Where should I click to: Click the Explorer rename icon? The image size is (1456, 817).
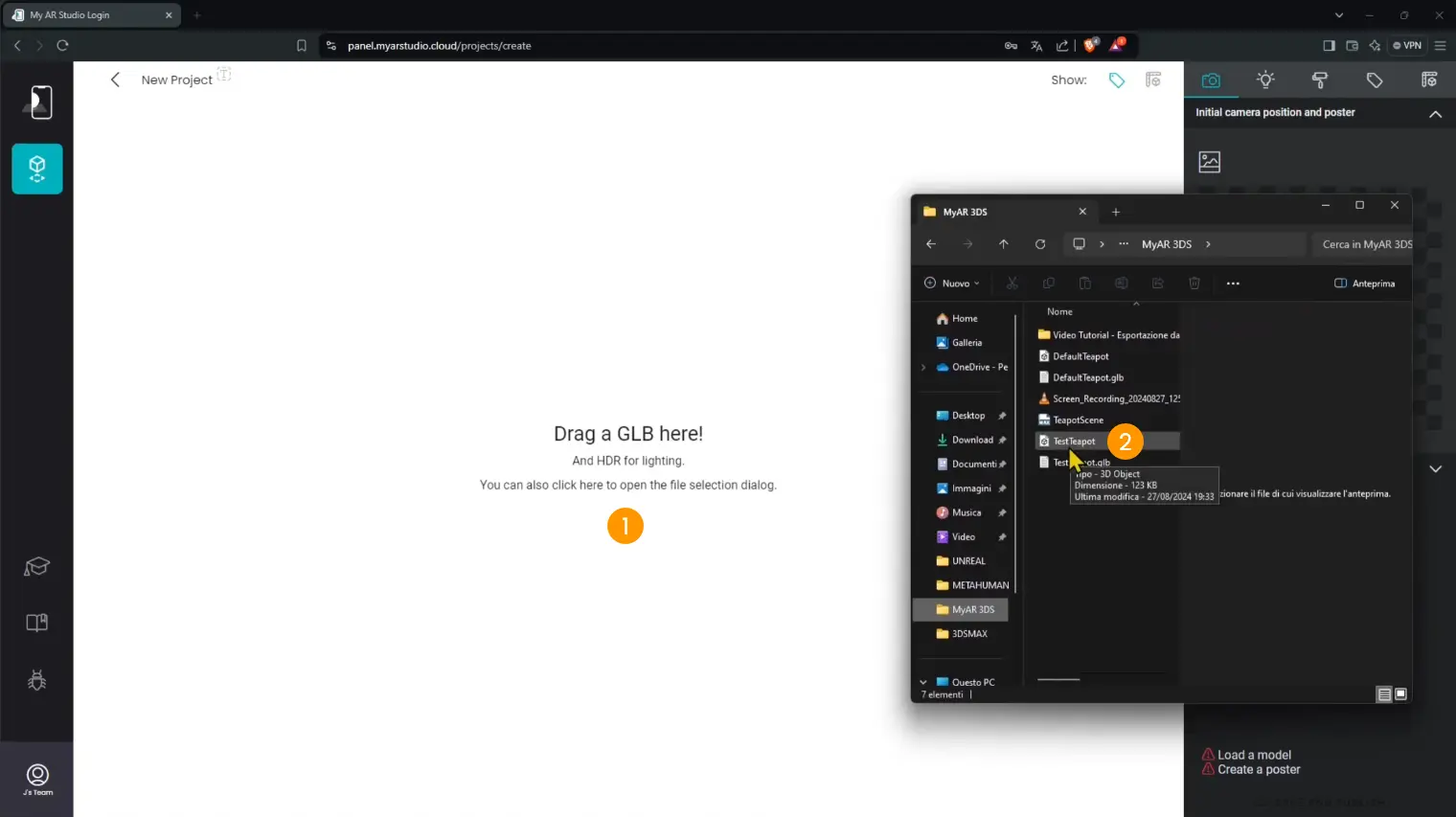(x=1122, y=284)
